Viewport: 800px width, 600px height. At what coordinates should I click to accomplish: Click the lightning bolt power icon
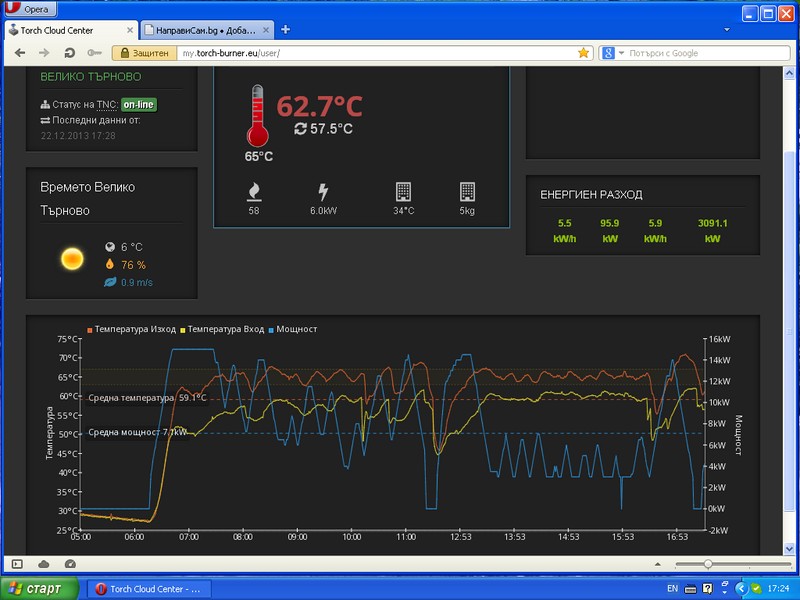click(x=323, y=191)
